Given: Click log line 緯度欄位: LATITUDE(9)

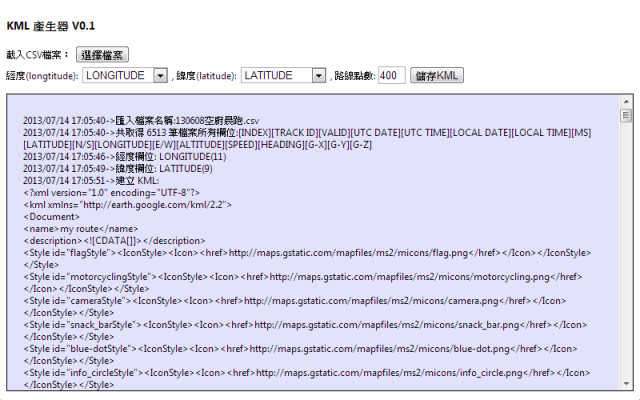Looking at the screenshot, I should point(118,169).
